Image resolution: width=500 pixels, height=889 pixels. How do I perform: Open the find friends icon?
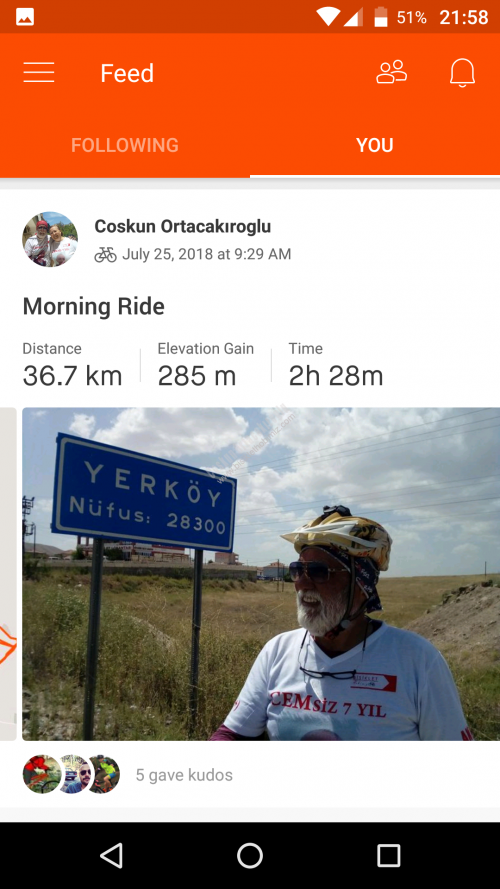coord(391,72)
